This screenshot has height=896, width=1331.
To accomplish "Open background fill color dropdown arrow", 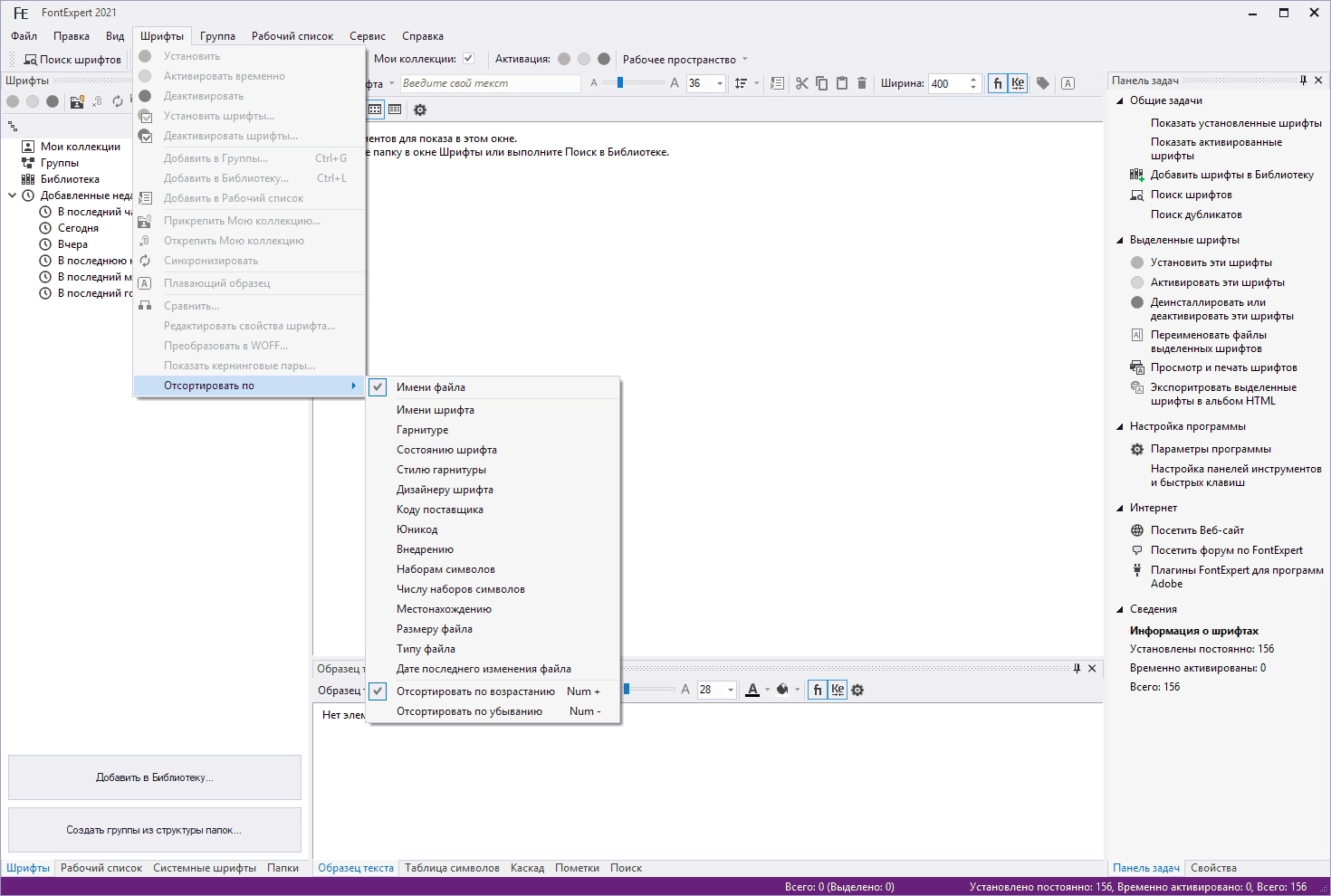I will pyautogui.click(x=797, y=690).
